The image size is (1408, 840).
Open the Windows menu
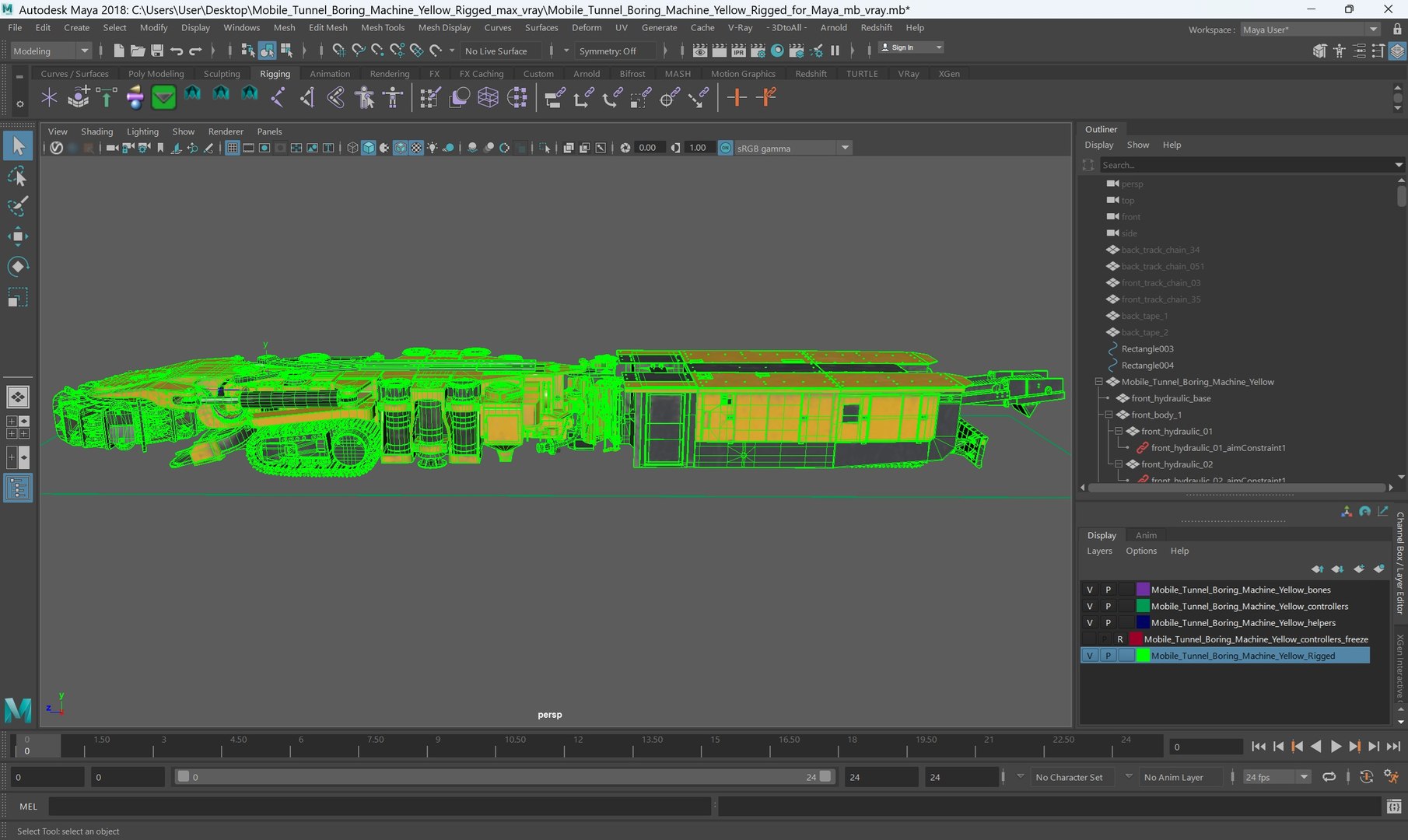click(241, 27)
